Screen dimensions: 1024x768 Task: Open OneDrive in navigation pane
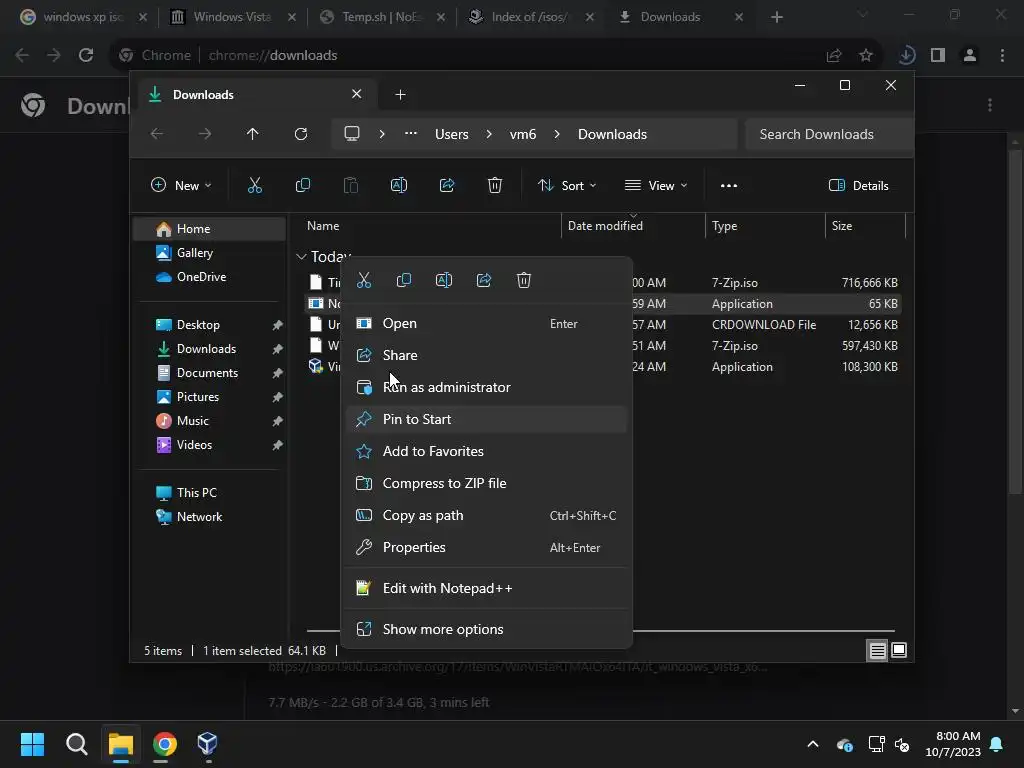tap(210, 277)
